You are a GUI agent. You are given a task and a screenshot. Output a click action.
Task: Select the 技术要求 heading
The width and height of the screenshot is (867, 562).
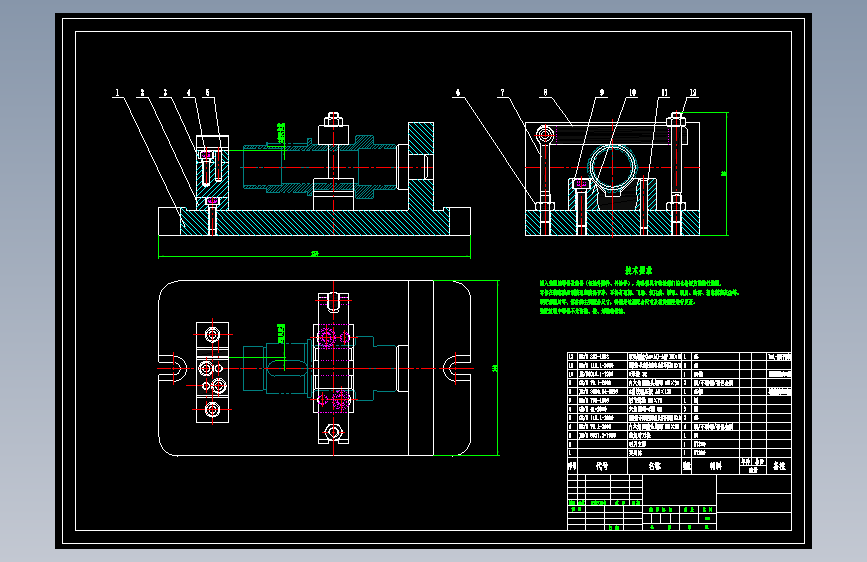coord(639,270)
